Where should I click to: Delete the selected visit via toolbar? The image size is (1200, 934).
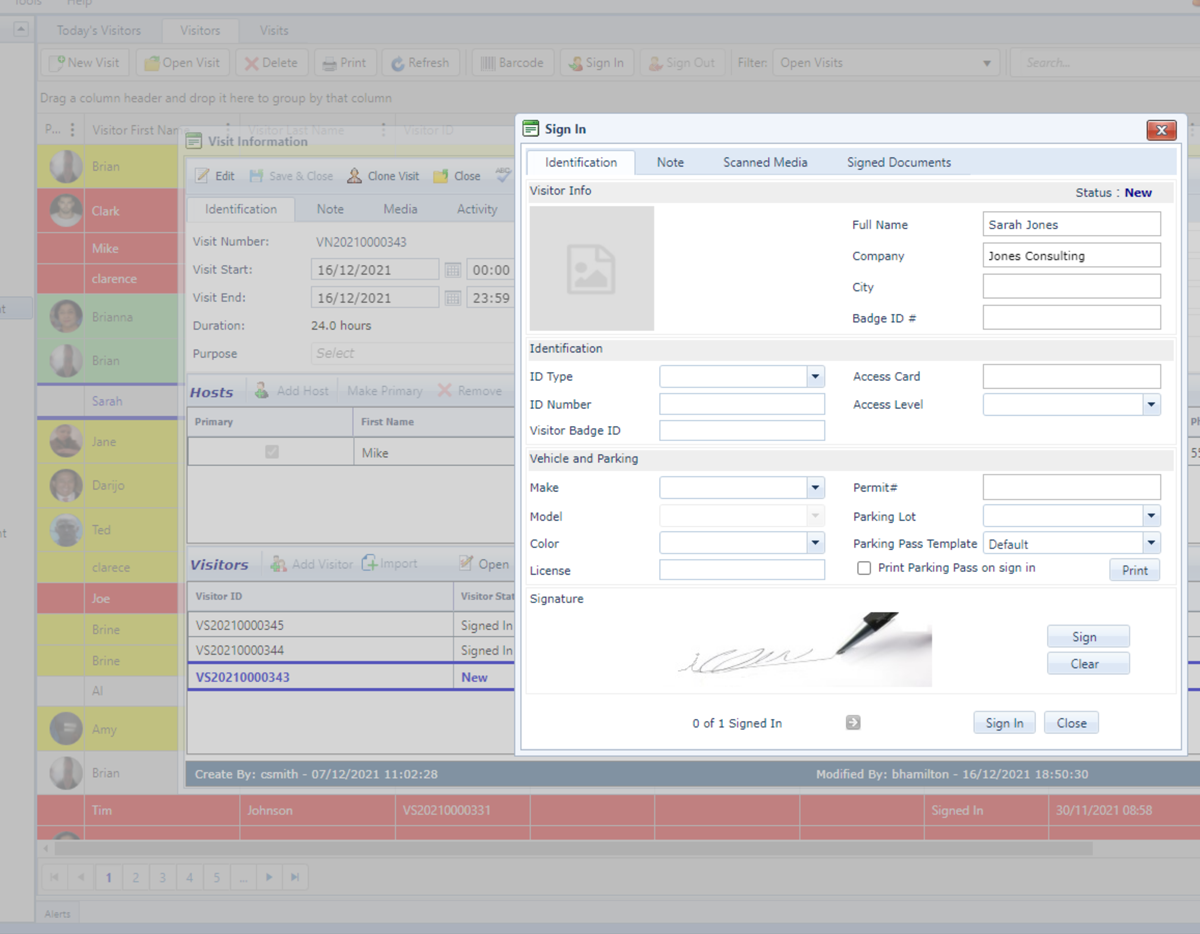pos(270,63)
